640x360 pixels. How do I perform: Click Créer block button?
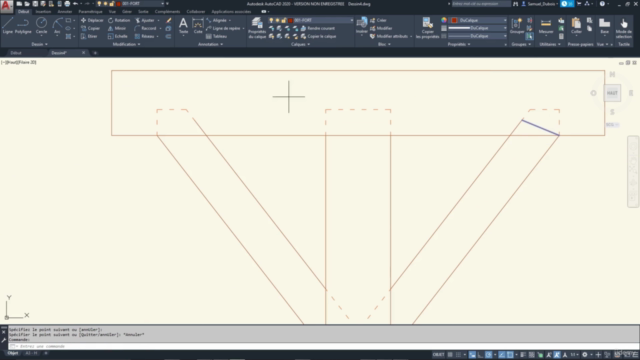point(378,20)
